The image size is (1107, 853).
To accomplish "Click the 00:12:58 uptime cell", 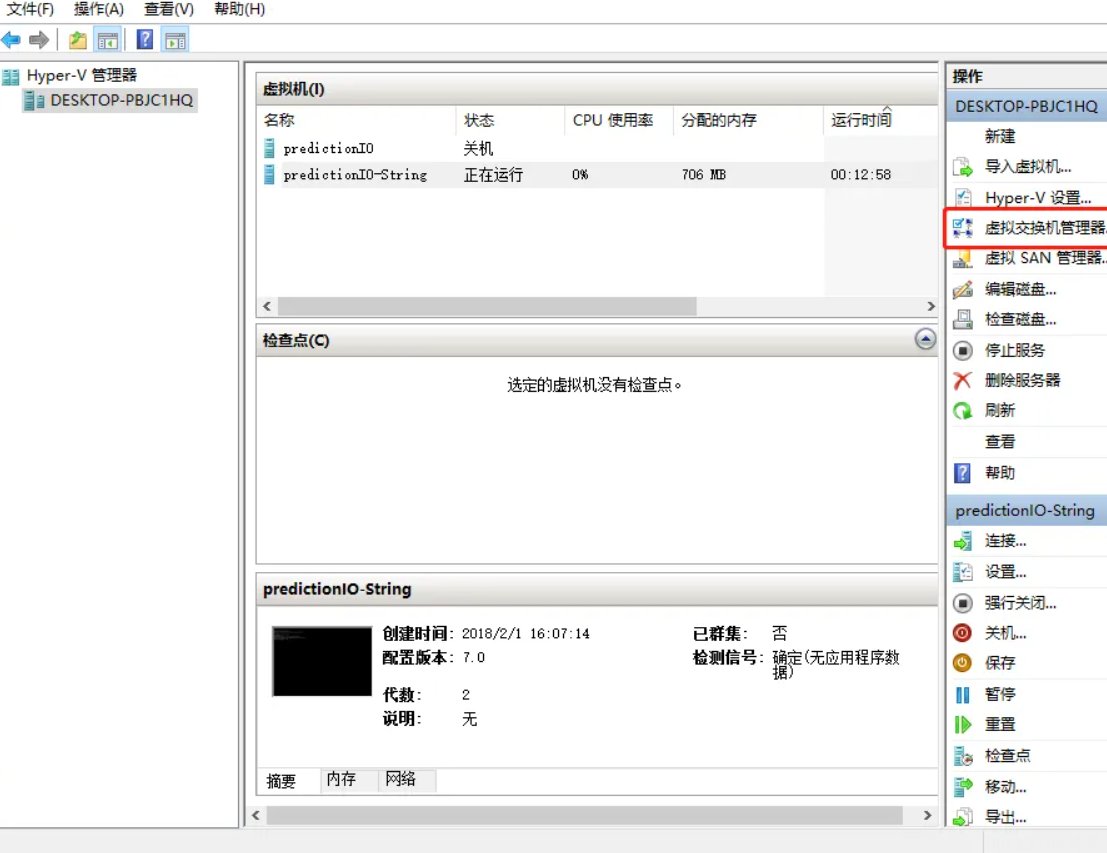I will click(861, 174).
